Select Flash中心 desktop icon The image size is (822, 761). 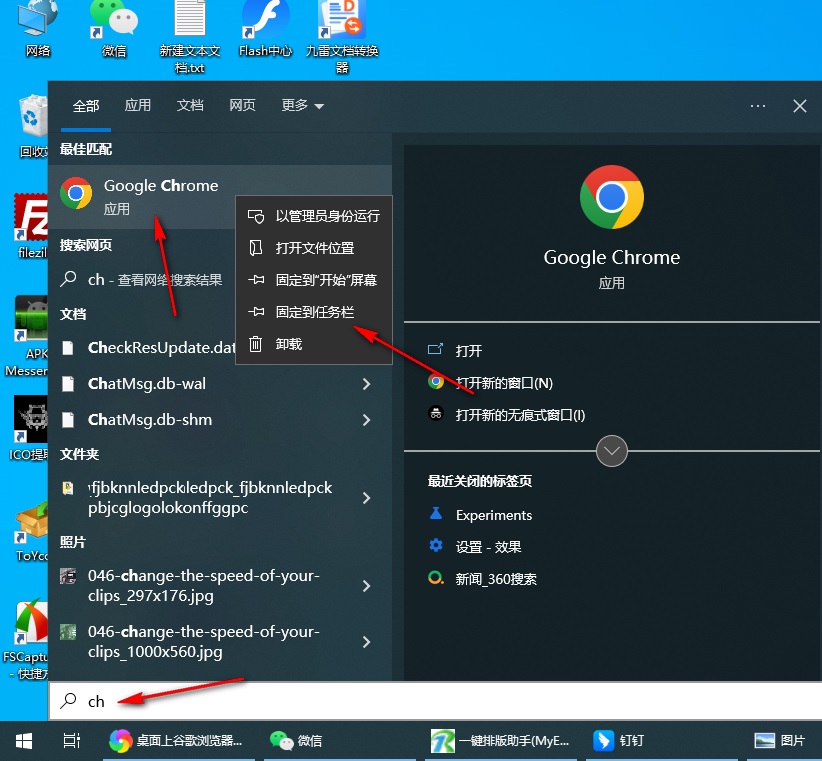tap(265, 29)
